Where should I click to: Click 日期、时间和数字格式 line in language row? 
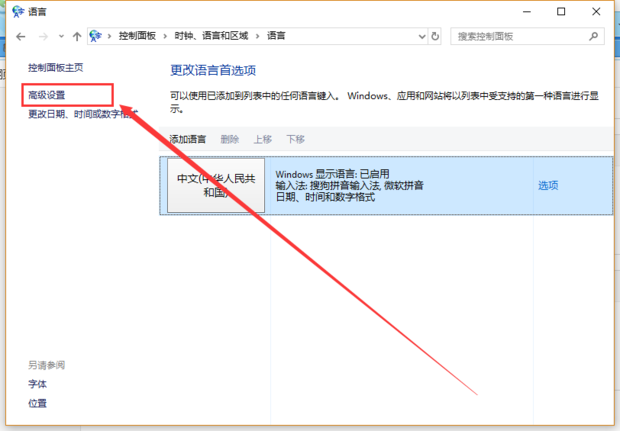(325, 197)
